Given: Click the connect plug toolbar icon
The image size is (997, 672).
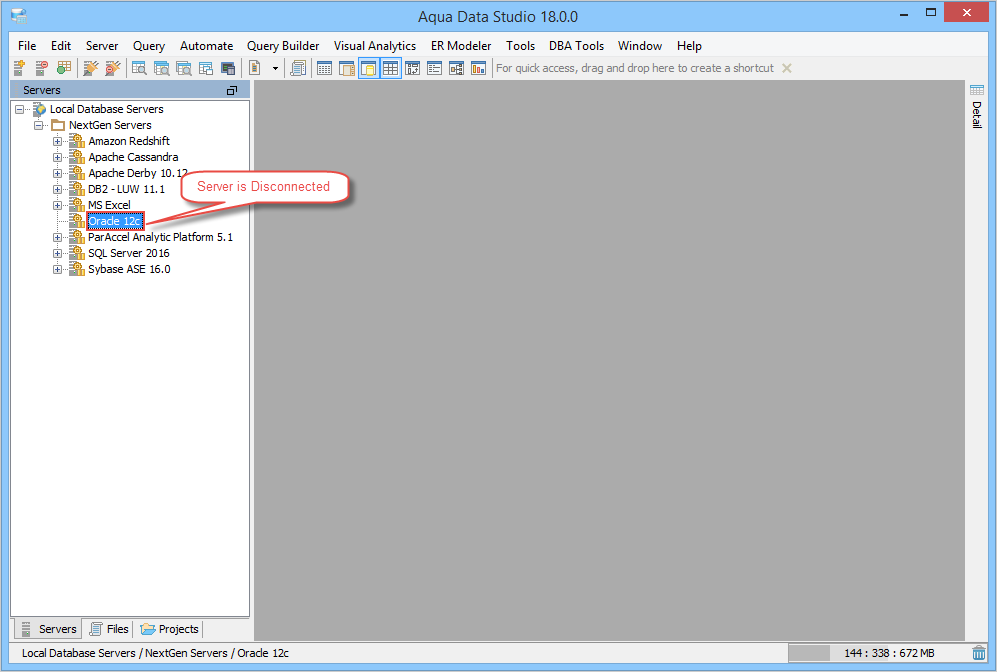Looking at the screenshot, I should 91,68.
